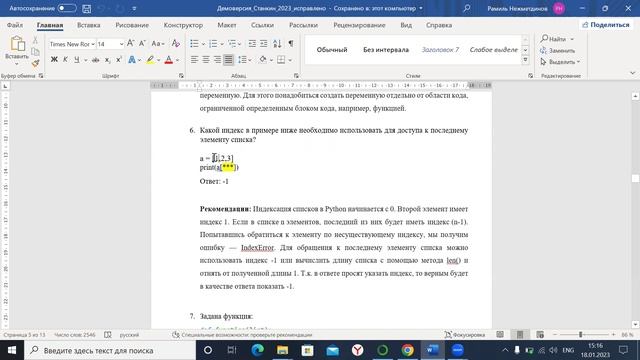Screen dimensions: 640x360
Task: Open the font dialog launcher
Action: [181, 76]
